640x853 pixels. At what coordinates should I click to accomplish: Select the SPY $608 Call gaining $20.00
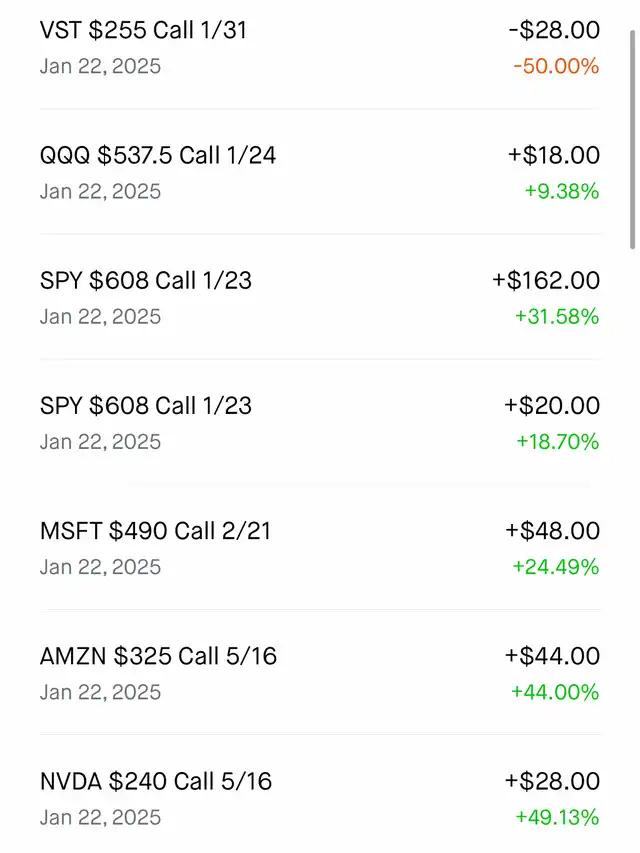click(x=146, y=405)
